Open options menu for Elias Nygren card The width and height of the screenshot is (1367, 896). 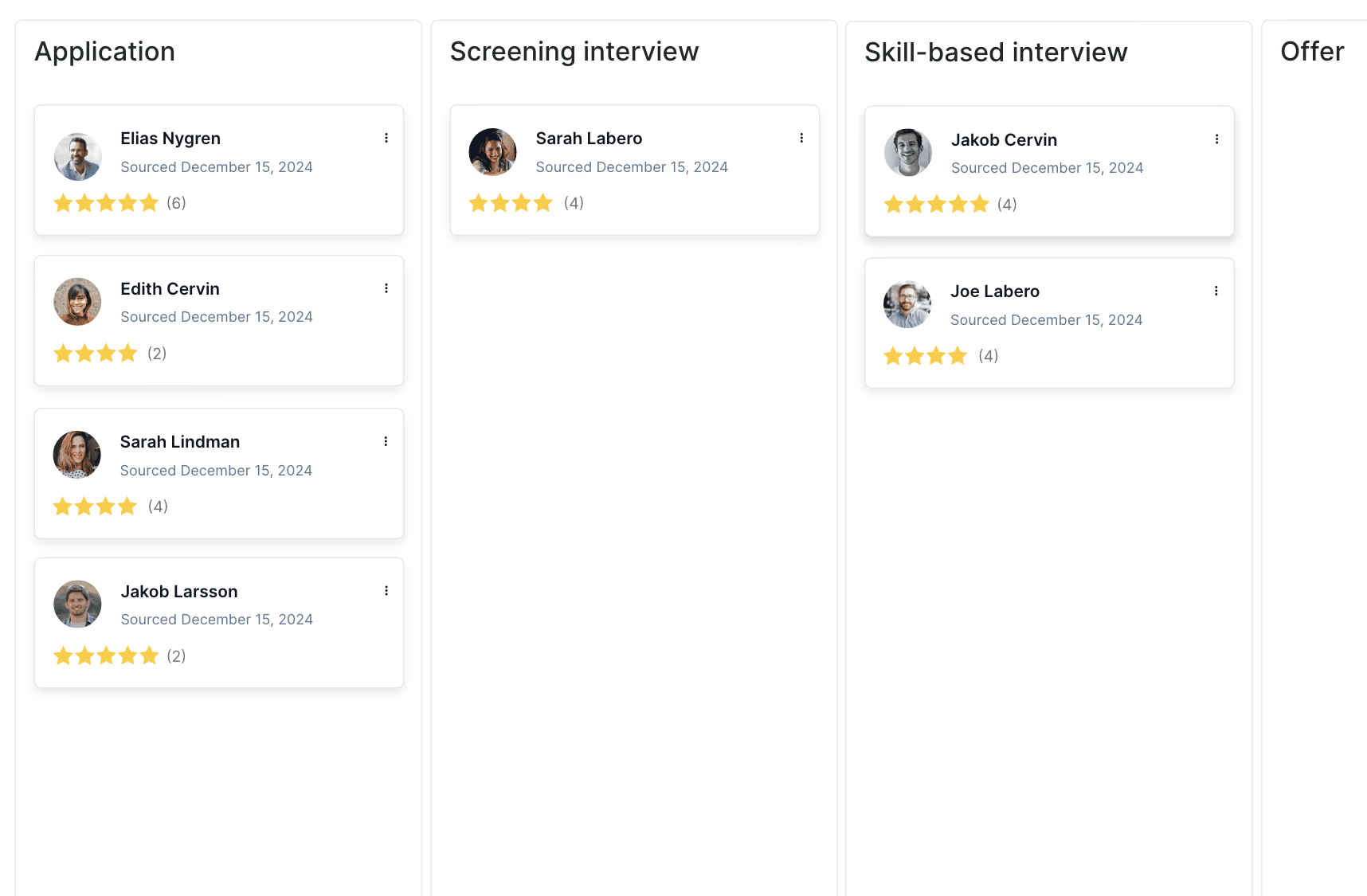pyautogui.click(x=386, y=138)
